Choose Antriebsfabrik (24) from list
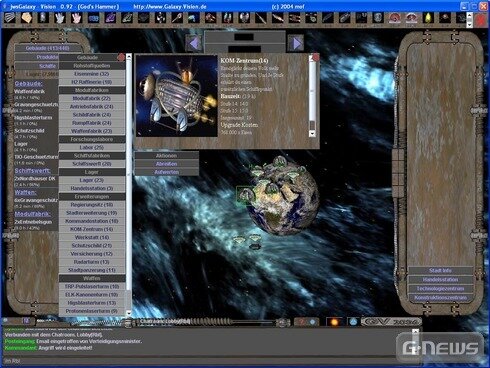 click(92, 107)
